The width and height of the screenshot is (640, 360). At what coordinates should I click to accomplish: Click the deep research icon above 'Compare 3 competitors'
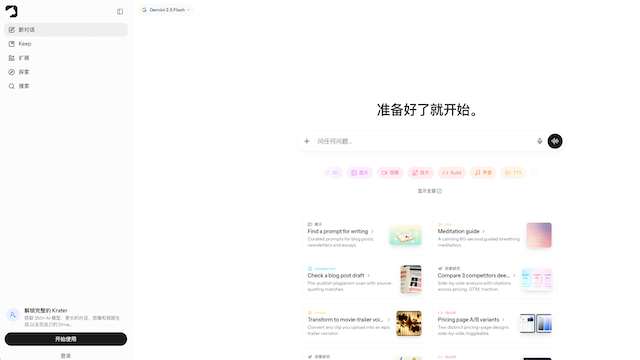point(440,269)
